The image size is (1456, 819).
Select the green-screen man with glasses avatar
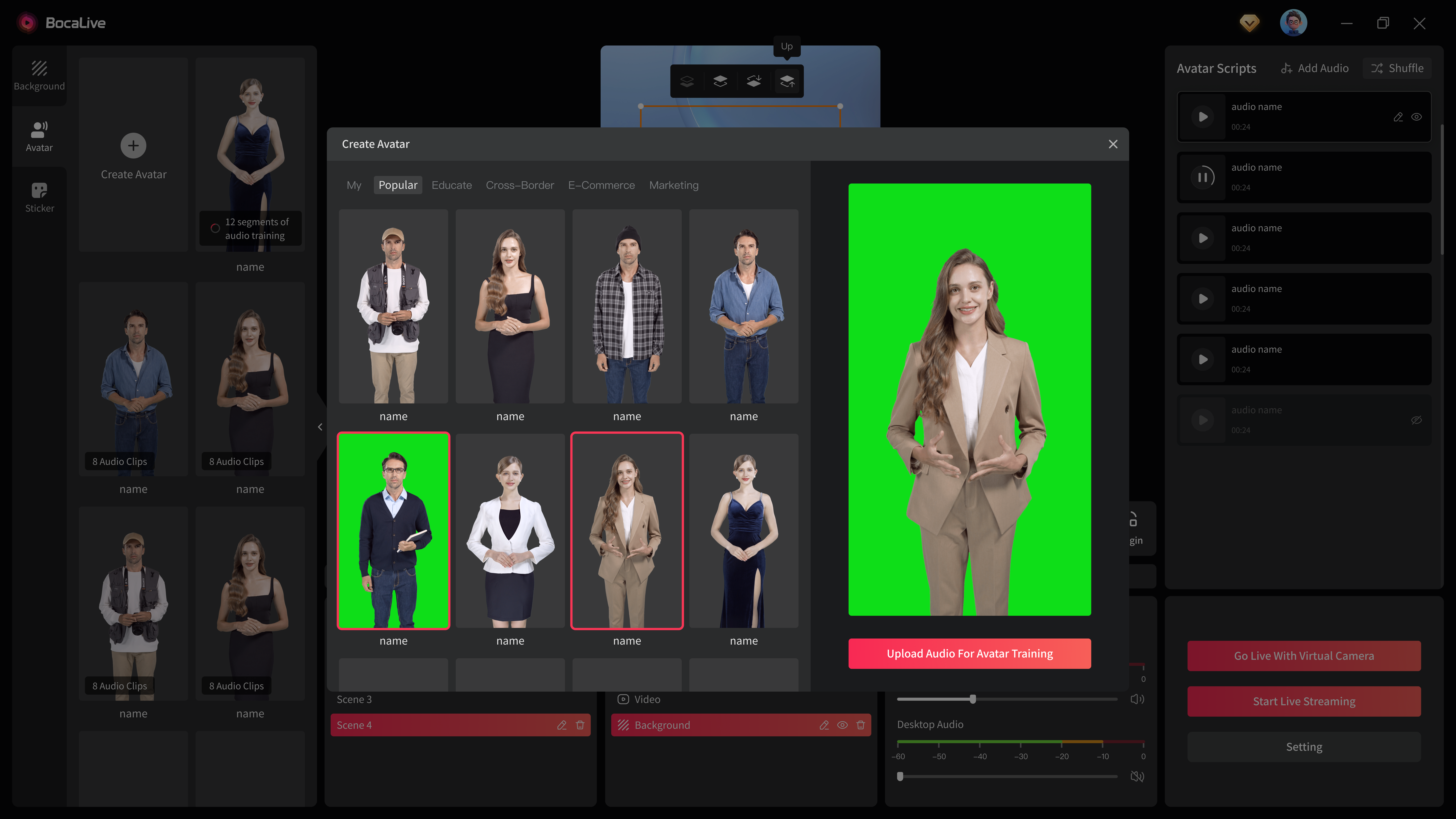[x=393, y=530]
